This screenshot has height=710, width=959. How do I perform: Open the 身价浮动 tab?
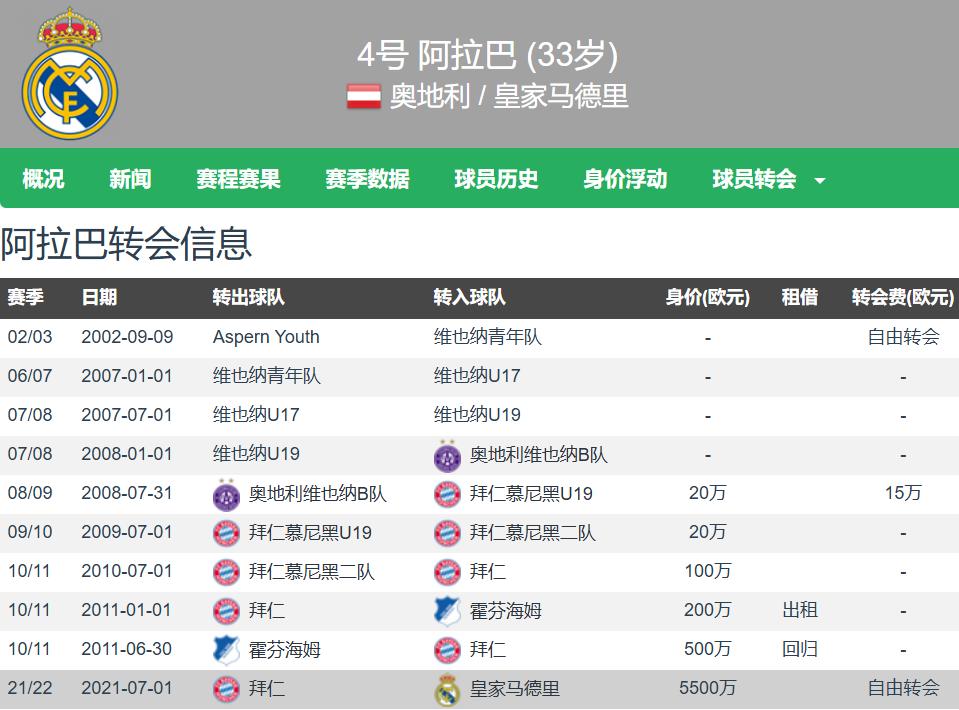tap(625, 179)
